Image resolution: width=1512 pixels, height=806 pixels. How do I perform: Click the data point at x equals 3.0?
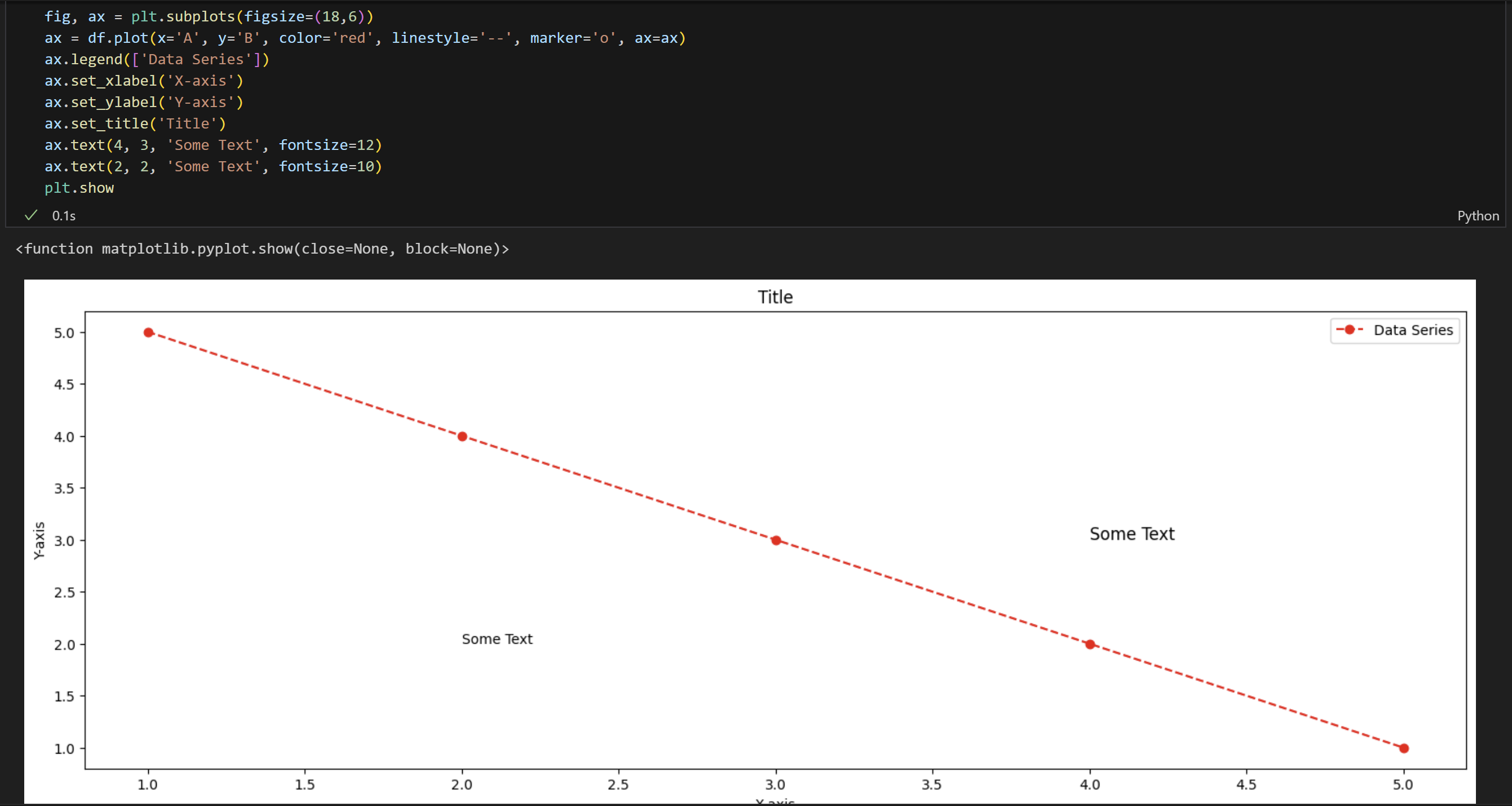click(776, 540)
